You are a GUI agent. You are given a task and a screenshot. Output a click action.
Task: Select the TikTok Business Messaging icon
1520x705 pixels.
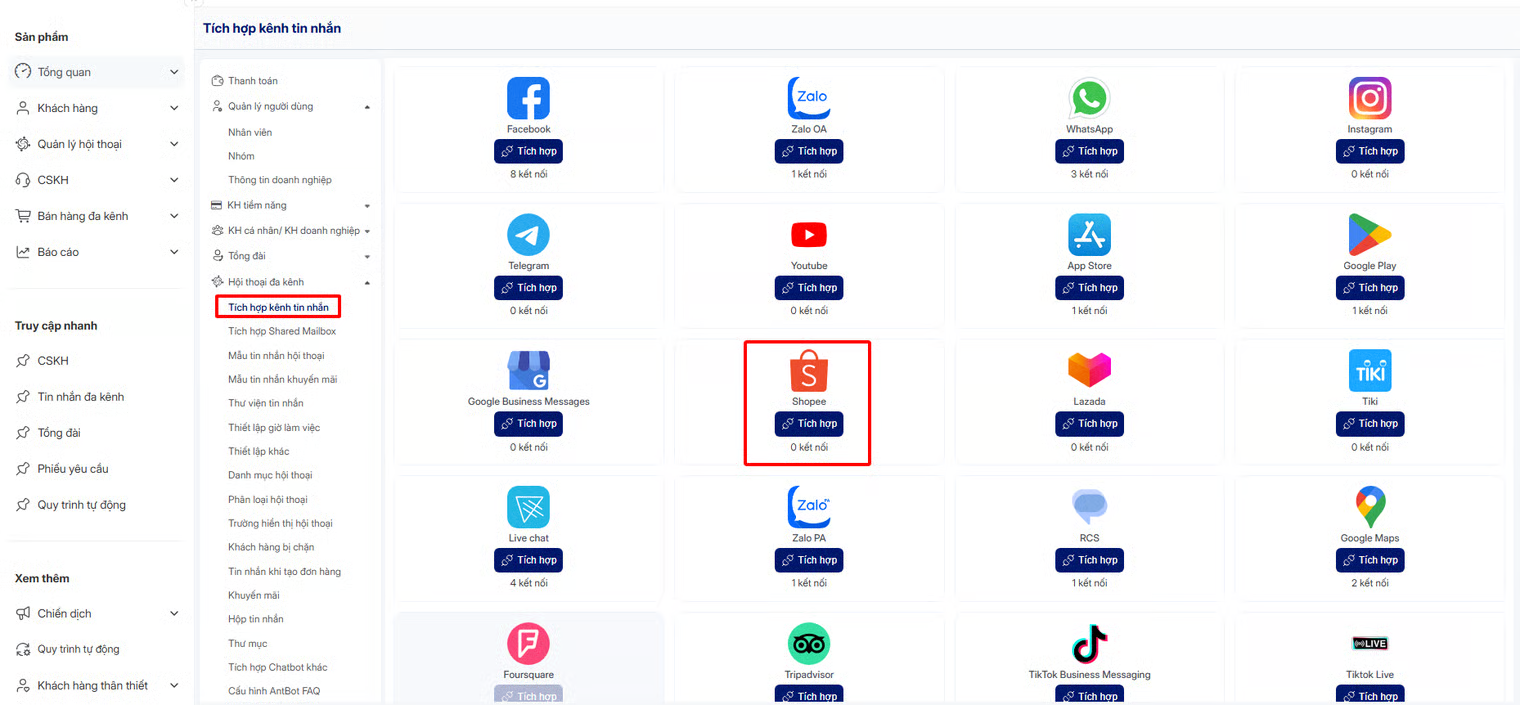(1089, 644)
